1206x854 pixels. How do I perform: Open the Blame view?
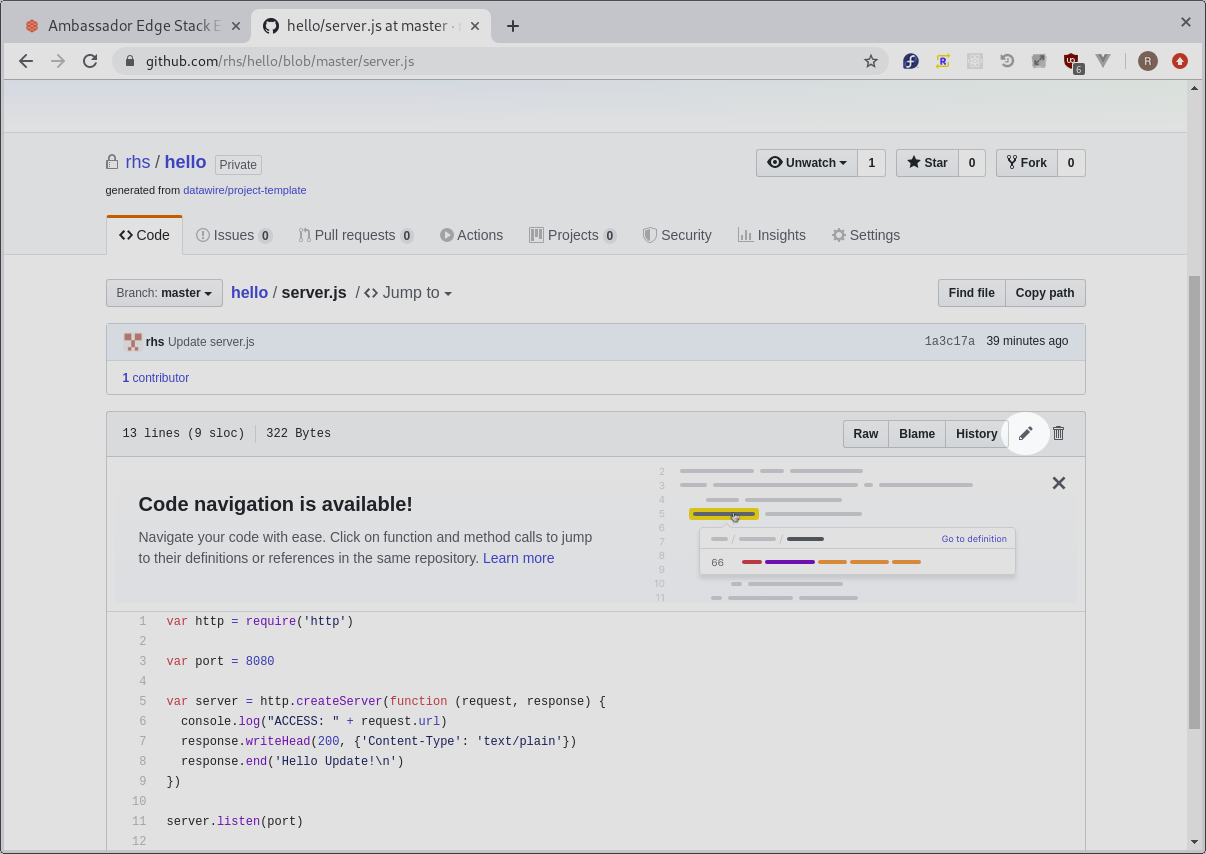click(917, 434)
